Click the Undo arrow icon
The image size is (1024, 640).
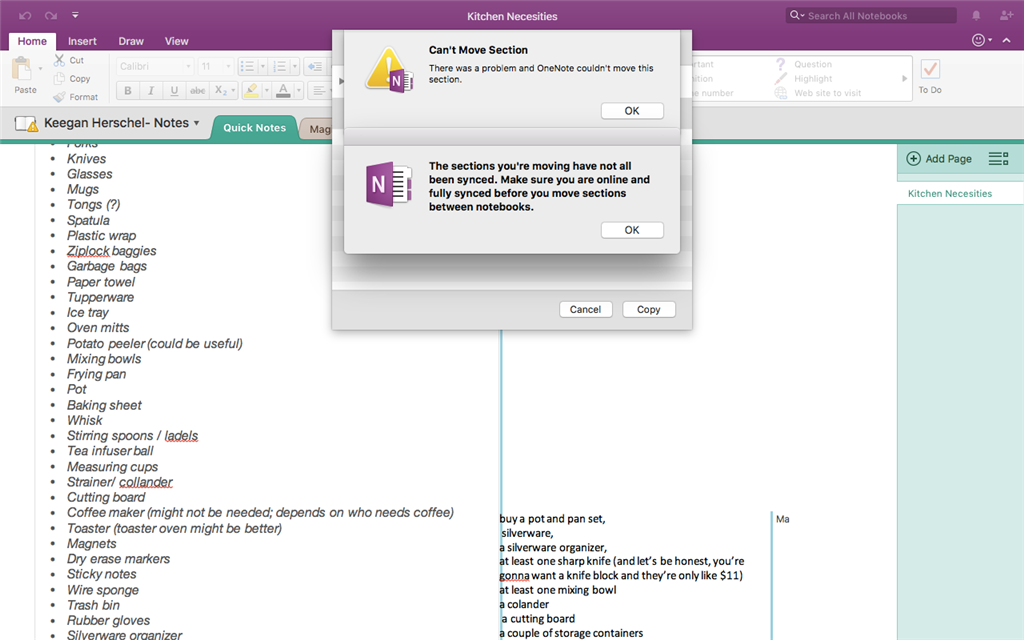click(x=25, y=16)
